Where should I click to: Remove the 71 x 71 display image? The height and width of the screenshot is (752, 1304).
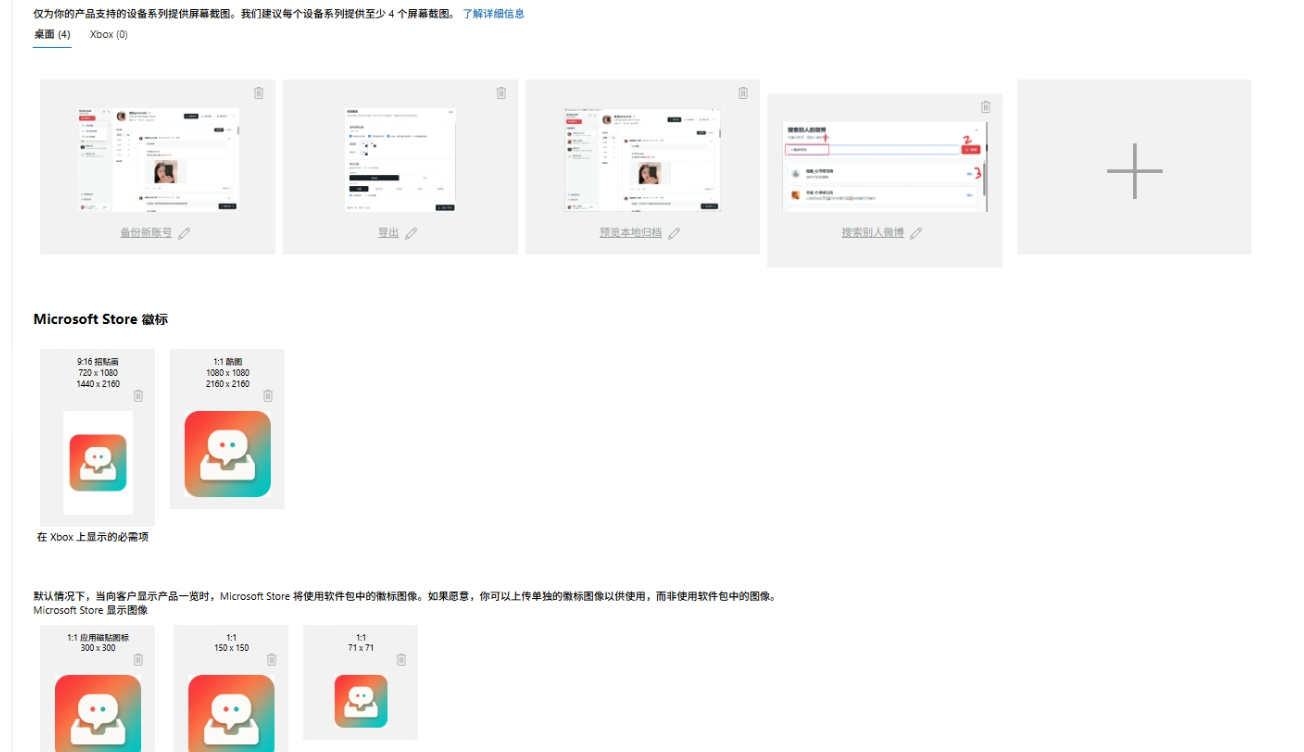pyautogui.click(x=401, y=660)
